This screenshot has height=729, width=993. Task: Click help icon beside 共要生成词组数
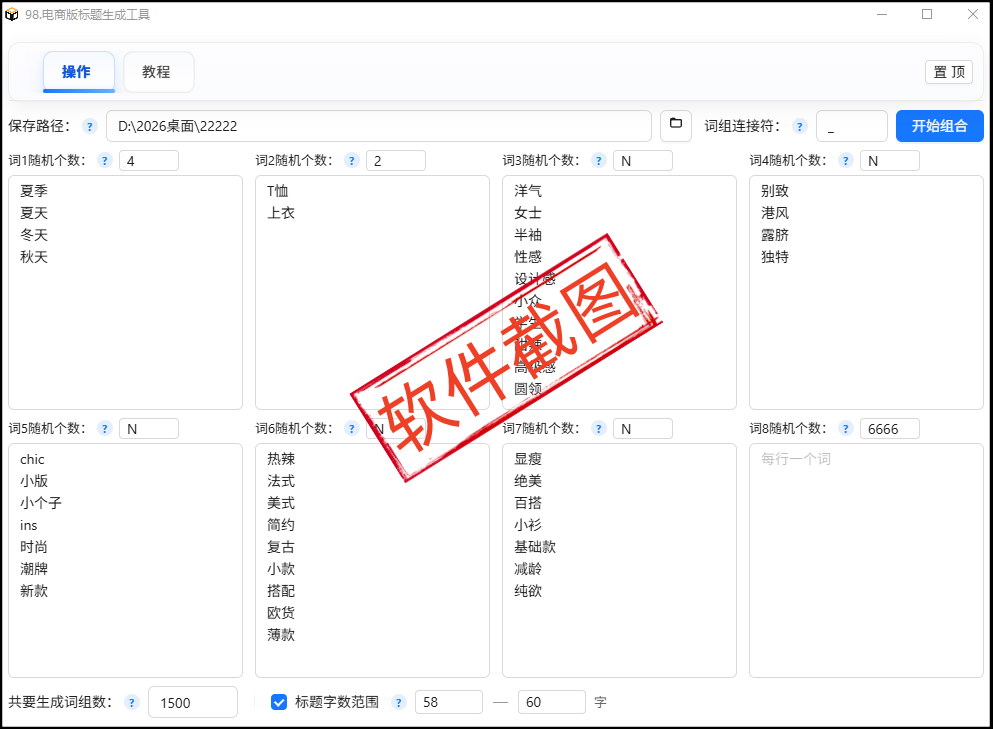click(x=131, y=703)
